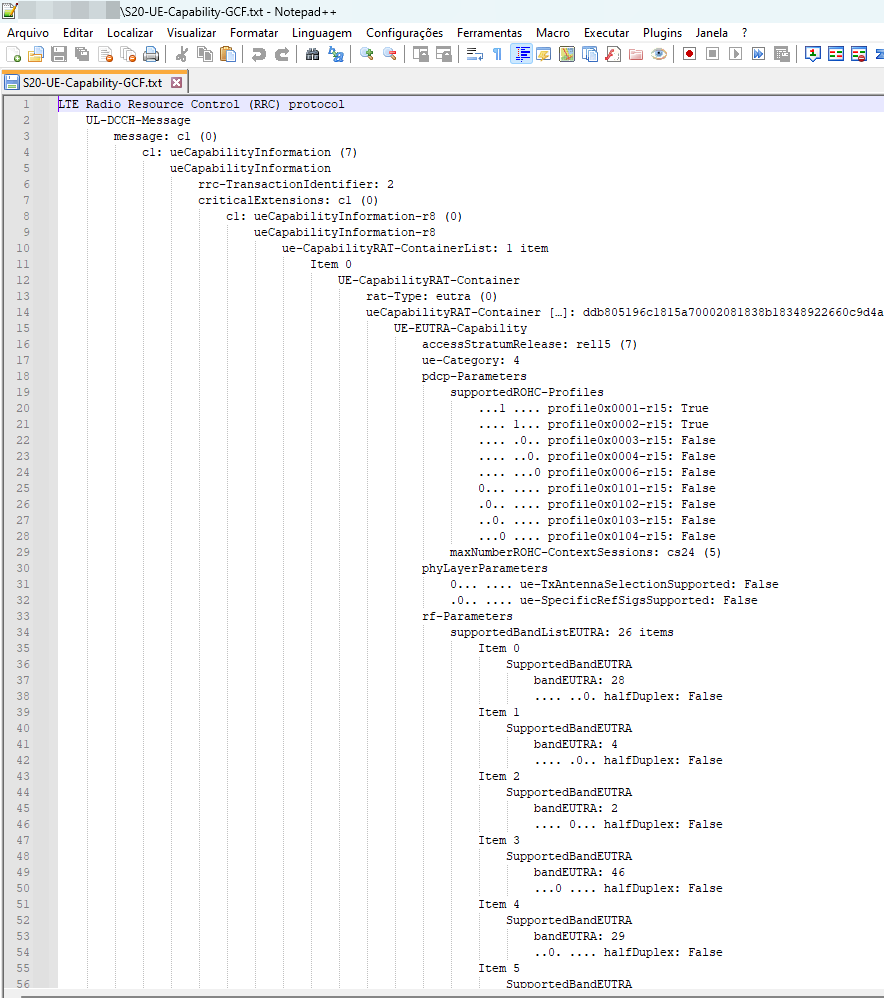
Task: Open the Function List panel icon
Action: click(613, 55)
